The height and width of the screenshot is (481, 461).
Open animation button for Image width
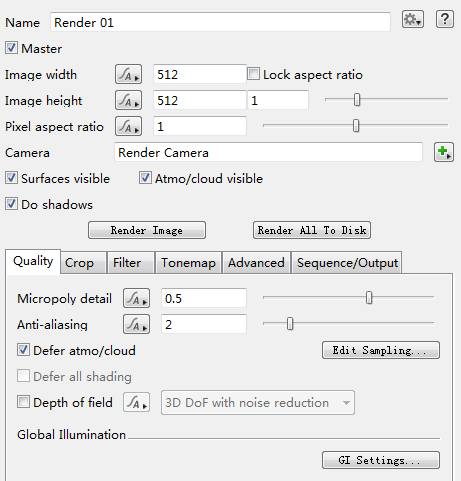(128, 74)
